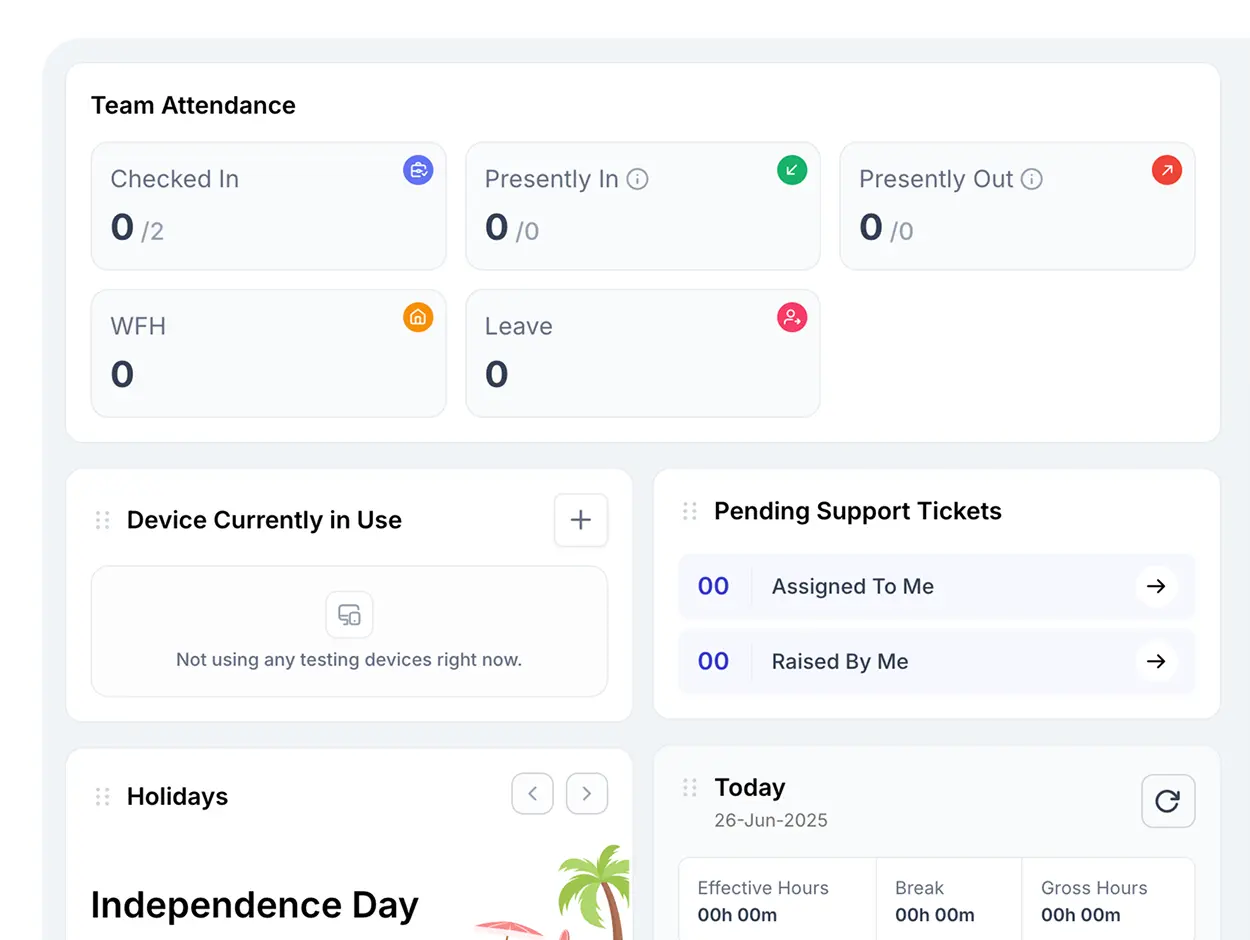This screenshot has width=1250, height=940.
Task: Grab the Pending Support Tickets drag handle
Action: 689,511
